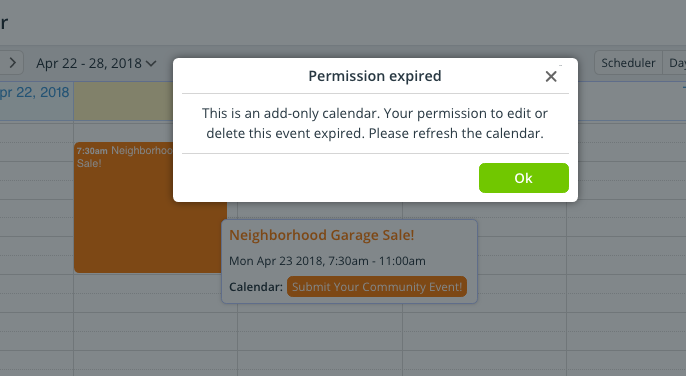Image resolution: width=686 pixels, height=376 pixels.
Task: Switch to the Day view tab
Action: point(676,63)
